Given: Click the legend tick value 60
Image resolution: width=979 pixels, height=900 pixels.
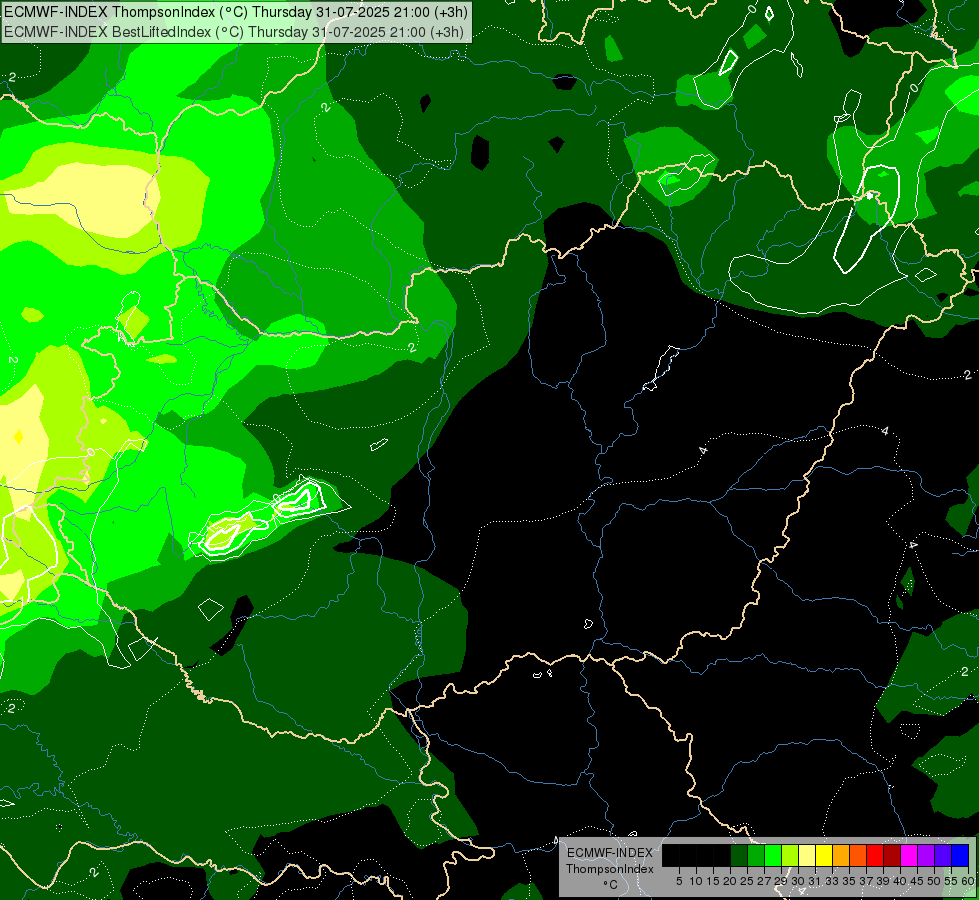Looking at the screenshot, I should click(968, 881).
